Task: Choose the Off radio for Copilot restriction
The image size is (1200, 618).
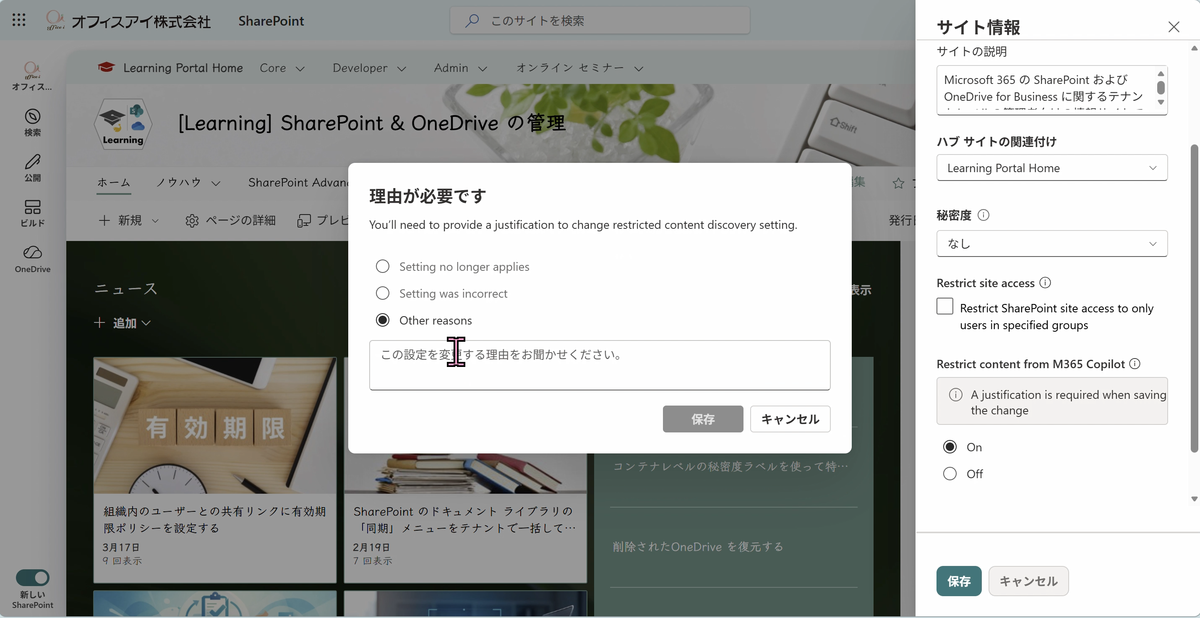Action: coord(949,474)
